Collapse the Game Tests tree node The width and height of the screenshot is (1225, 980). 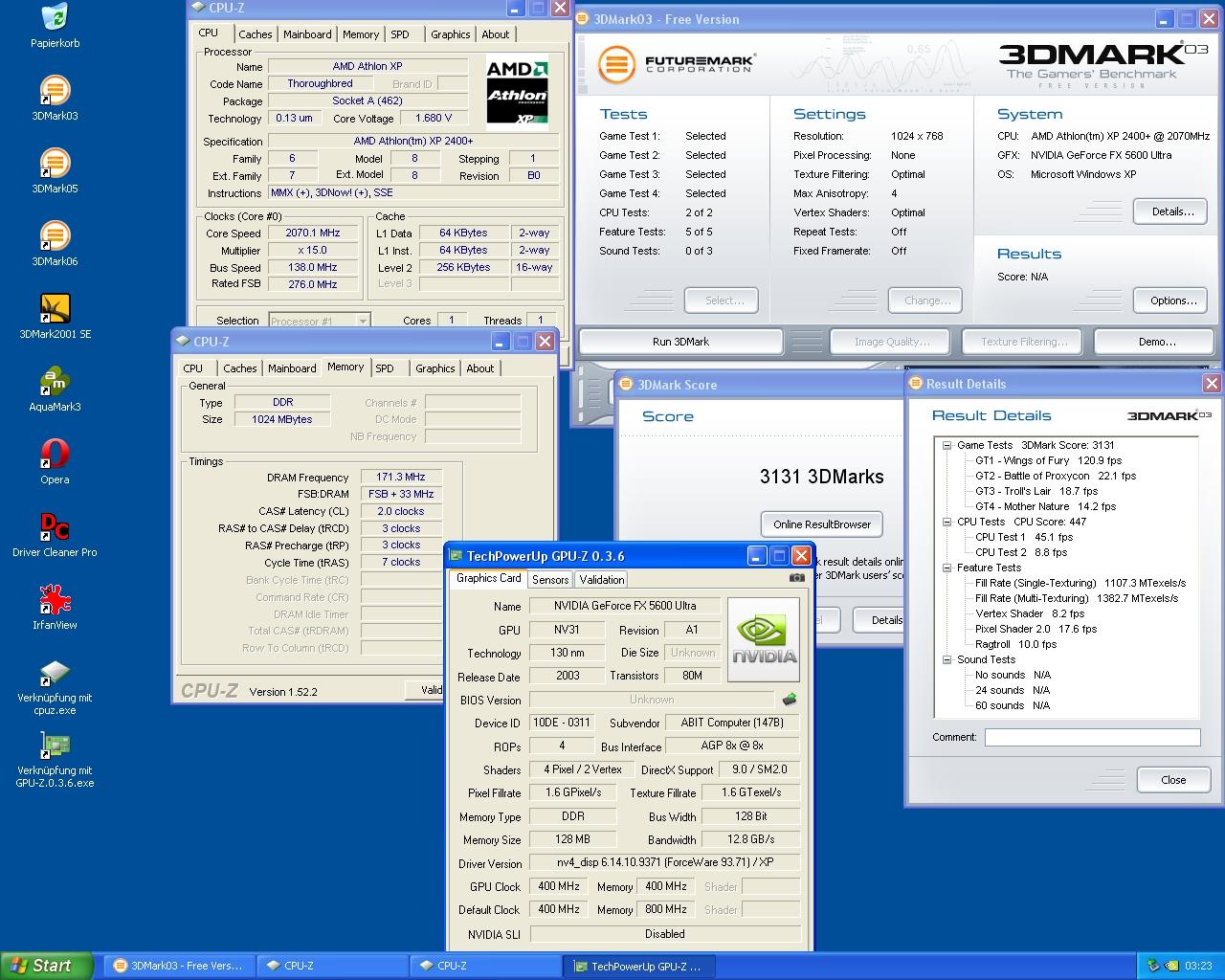pyautogui.click(x=947, y=445)
